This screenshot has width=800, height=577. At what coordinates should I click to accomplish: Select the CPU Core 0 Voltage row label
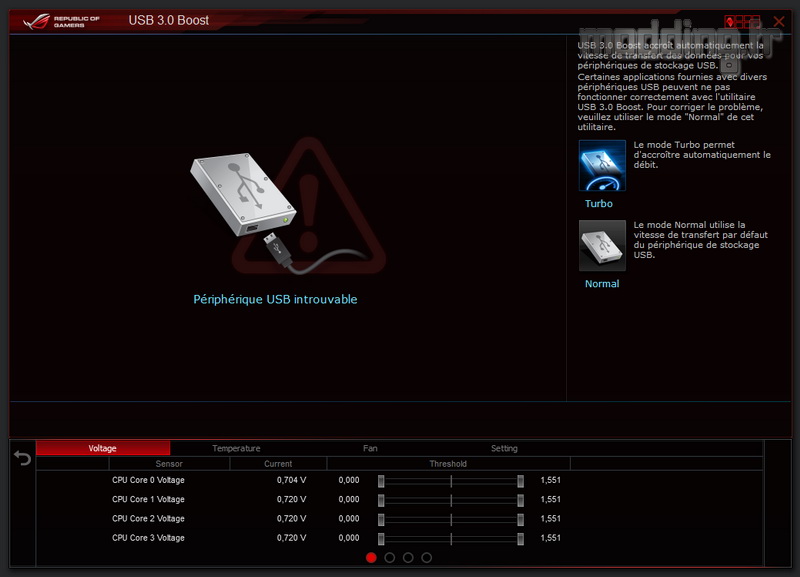pyautogui.click(x=148, y=480)
